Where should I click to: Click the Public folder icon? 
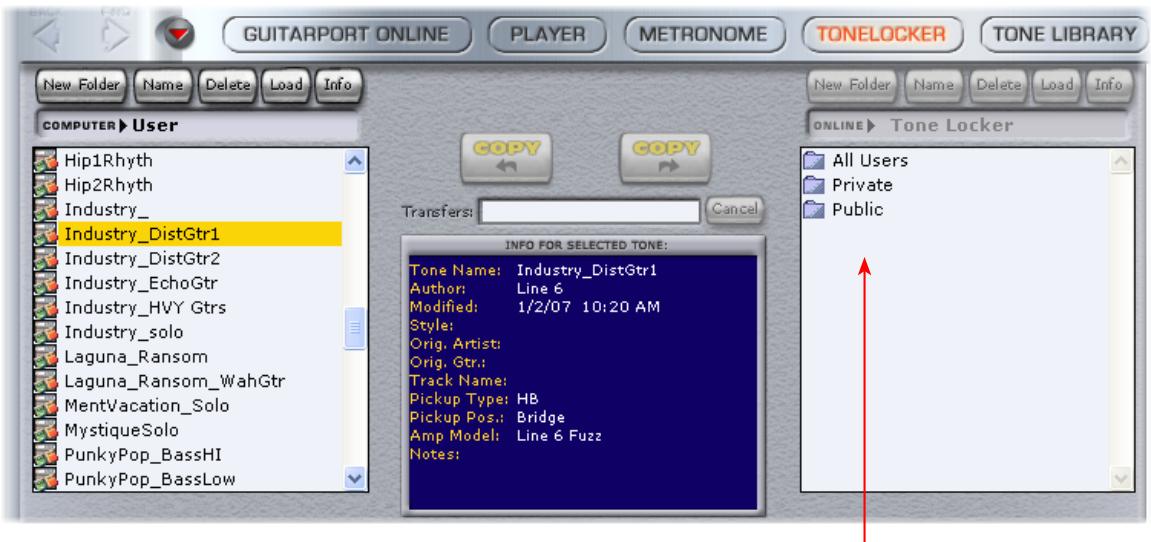815,210
